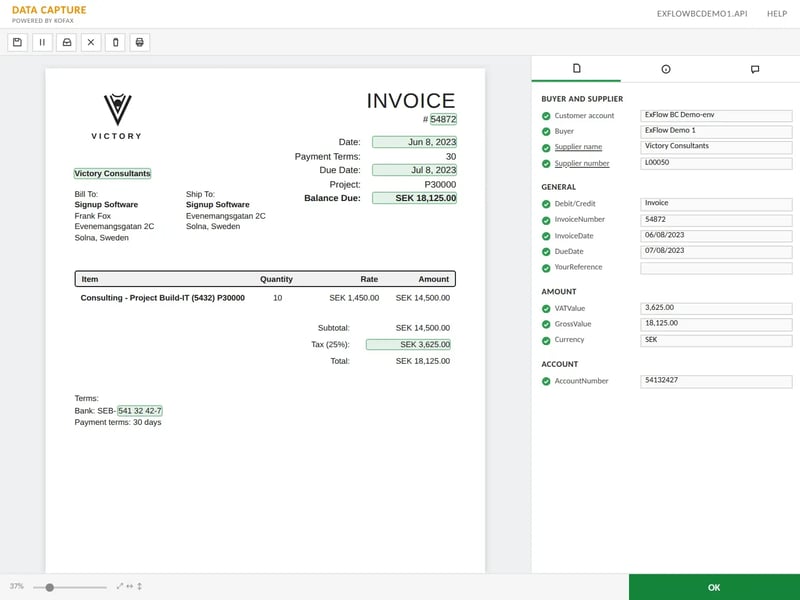Click the green check beside Supplier number
800x600 pixels.
pyautogui.click(x=546, y=164)
